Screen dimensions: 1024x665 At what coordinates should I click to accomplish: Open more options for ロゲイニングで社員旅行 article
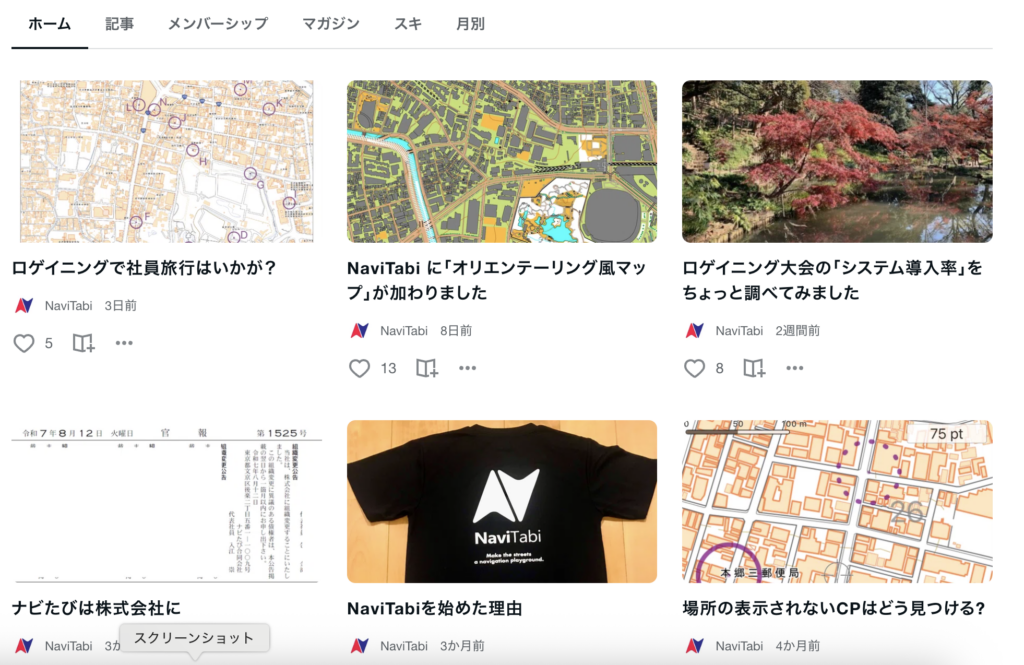click(124, 343)
